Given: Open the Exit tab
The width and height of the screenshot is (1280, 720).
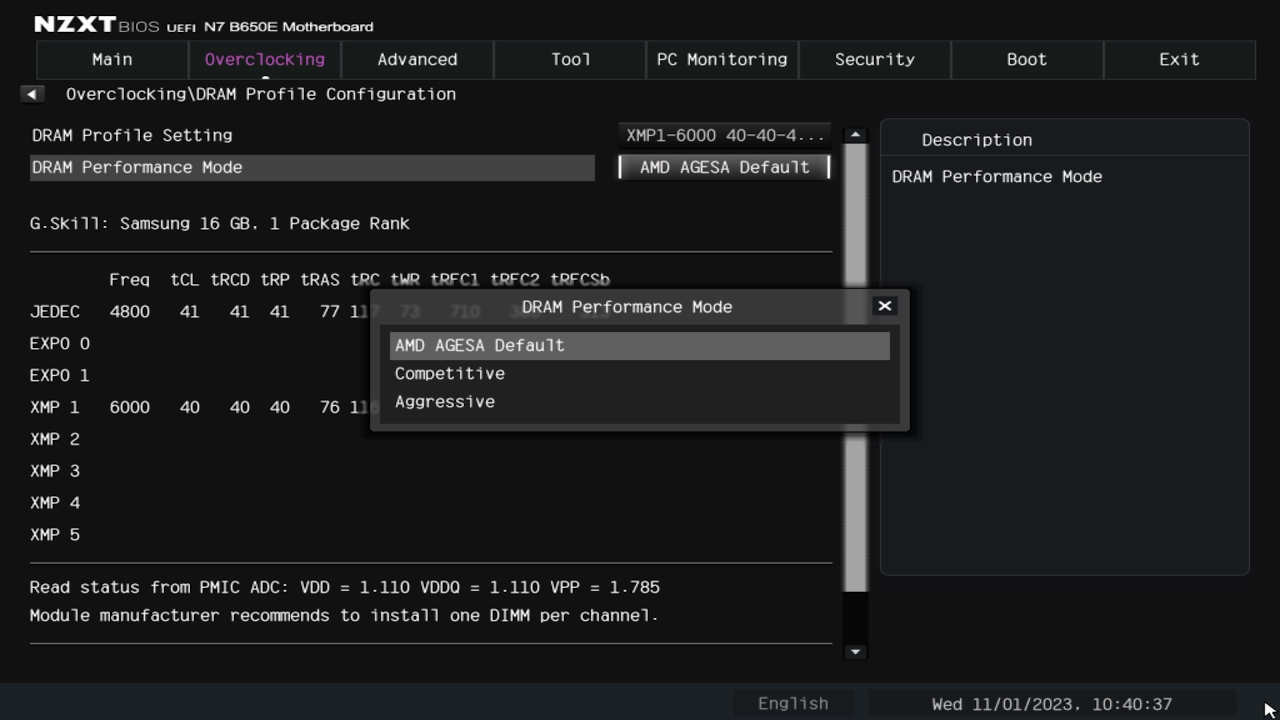Looking at the screenshot, I should [x=1179, y=60].
